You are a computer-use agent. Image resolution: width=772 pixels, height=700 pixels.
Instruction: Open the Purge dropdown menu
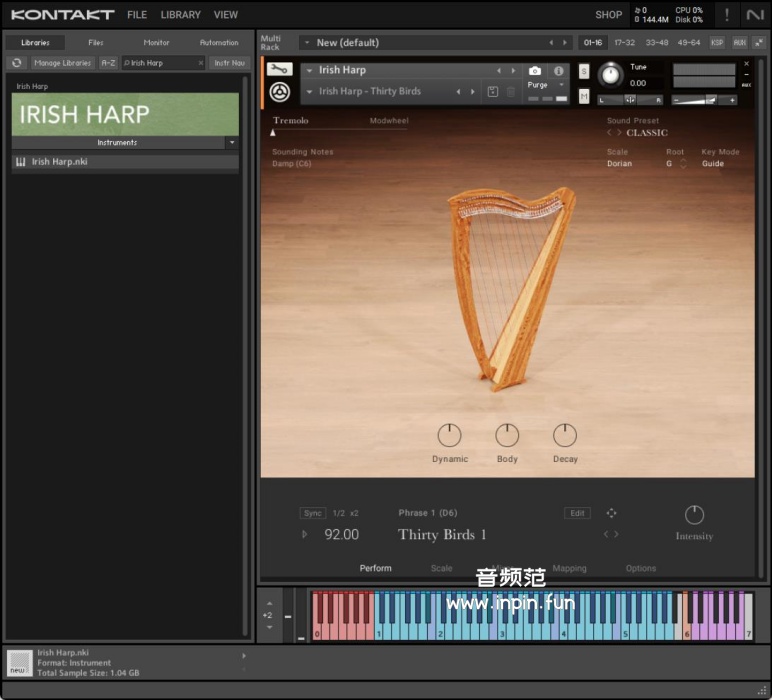[546, 86]
